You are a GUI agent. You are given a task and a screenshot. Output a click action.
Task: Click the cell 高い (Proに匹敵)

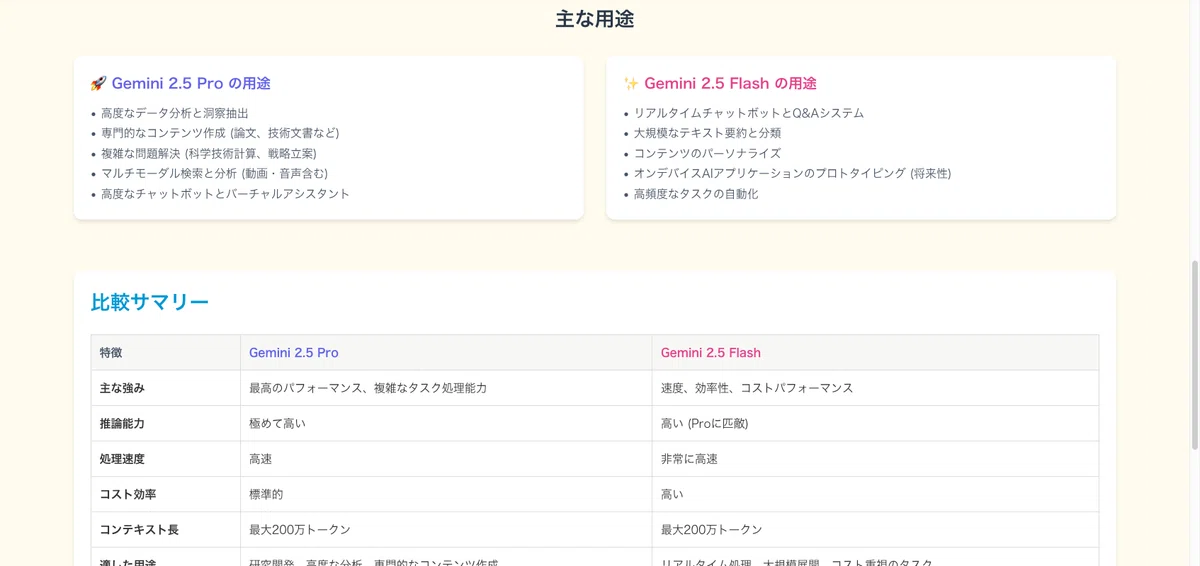click(875, 423)
